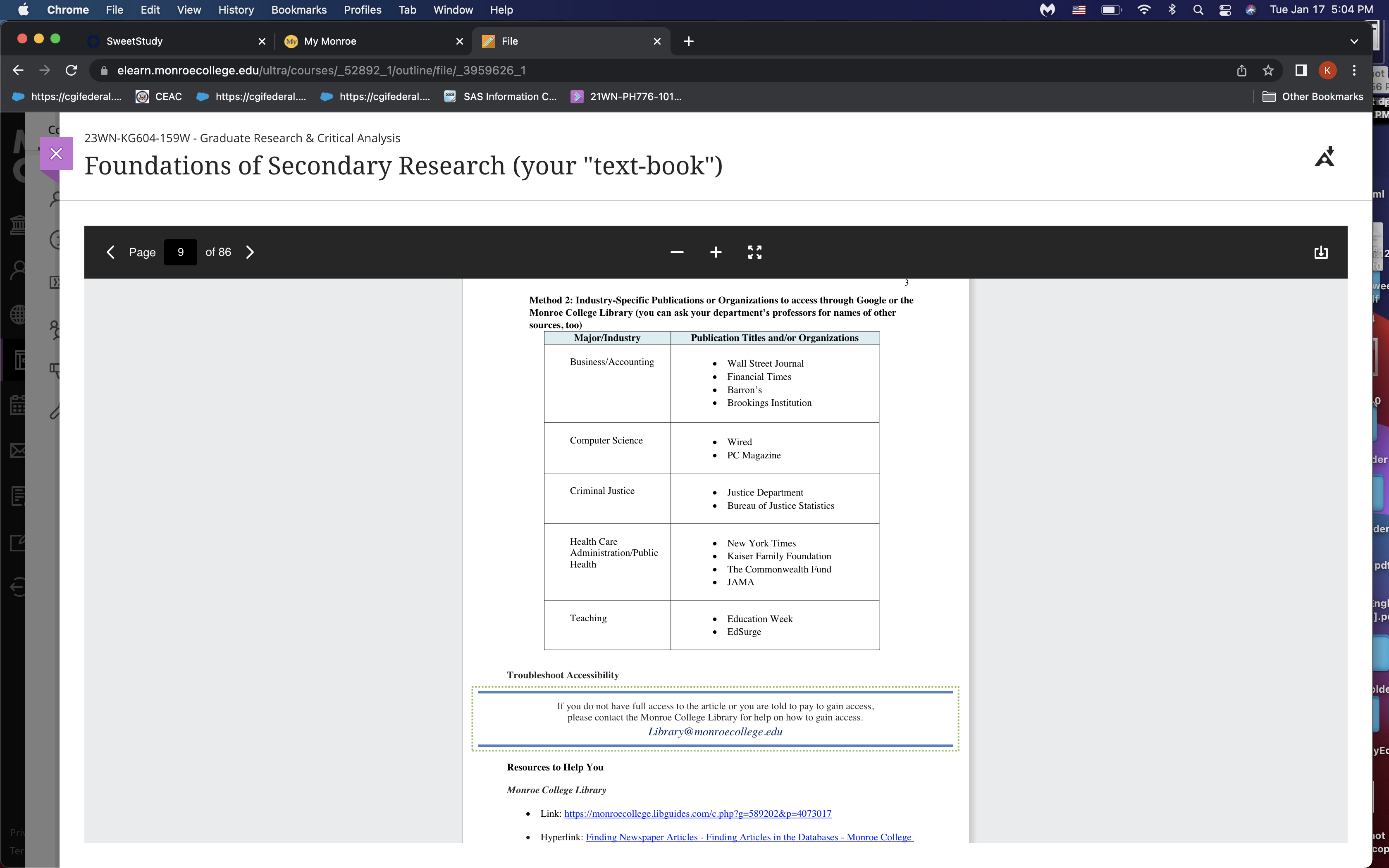The width and height of the screenshot is (1389, 868).
Task: Click the battery status icon
Action: coord(1111,10)
